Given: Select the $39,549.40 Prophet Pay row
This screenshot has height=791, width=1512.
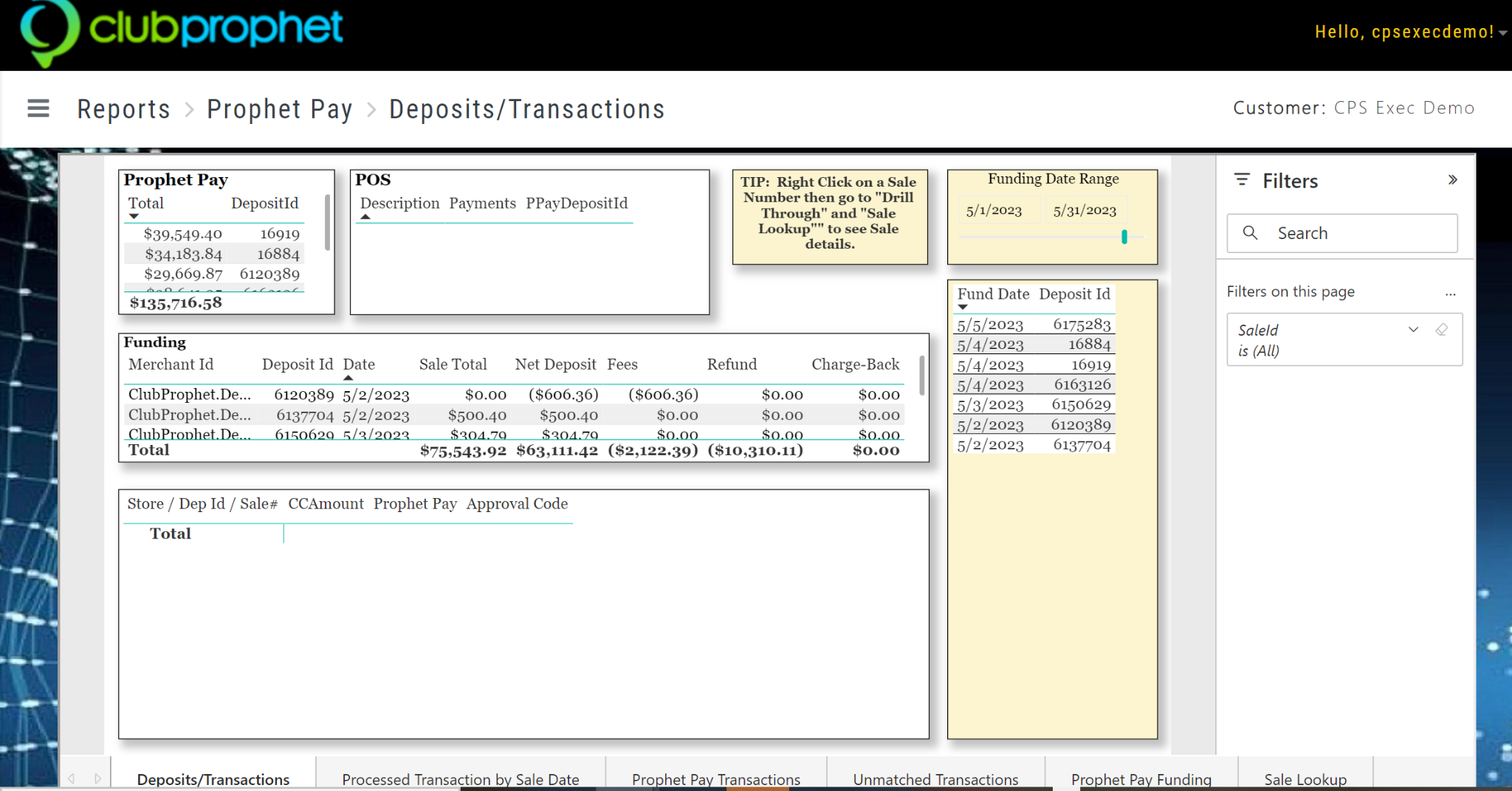Looking at the screenshot, I should coord(214,234).
